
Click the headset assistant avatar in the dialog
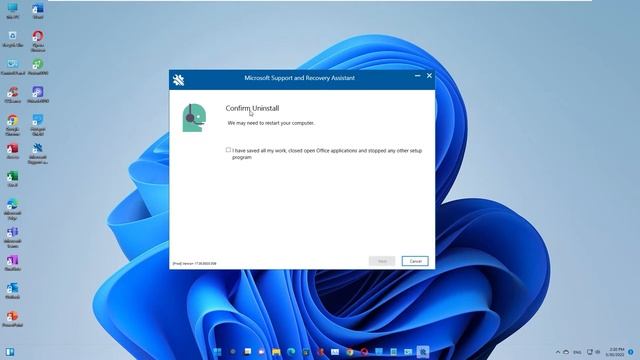coord(193,118)
